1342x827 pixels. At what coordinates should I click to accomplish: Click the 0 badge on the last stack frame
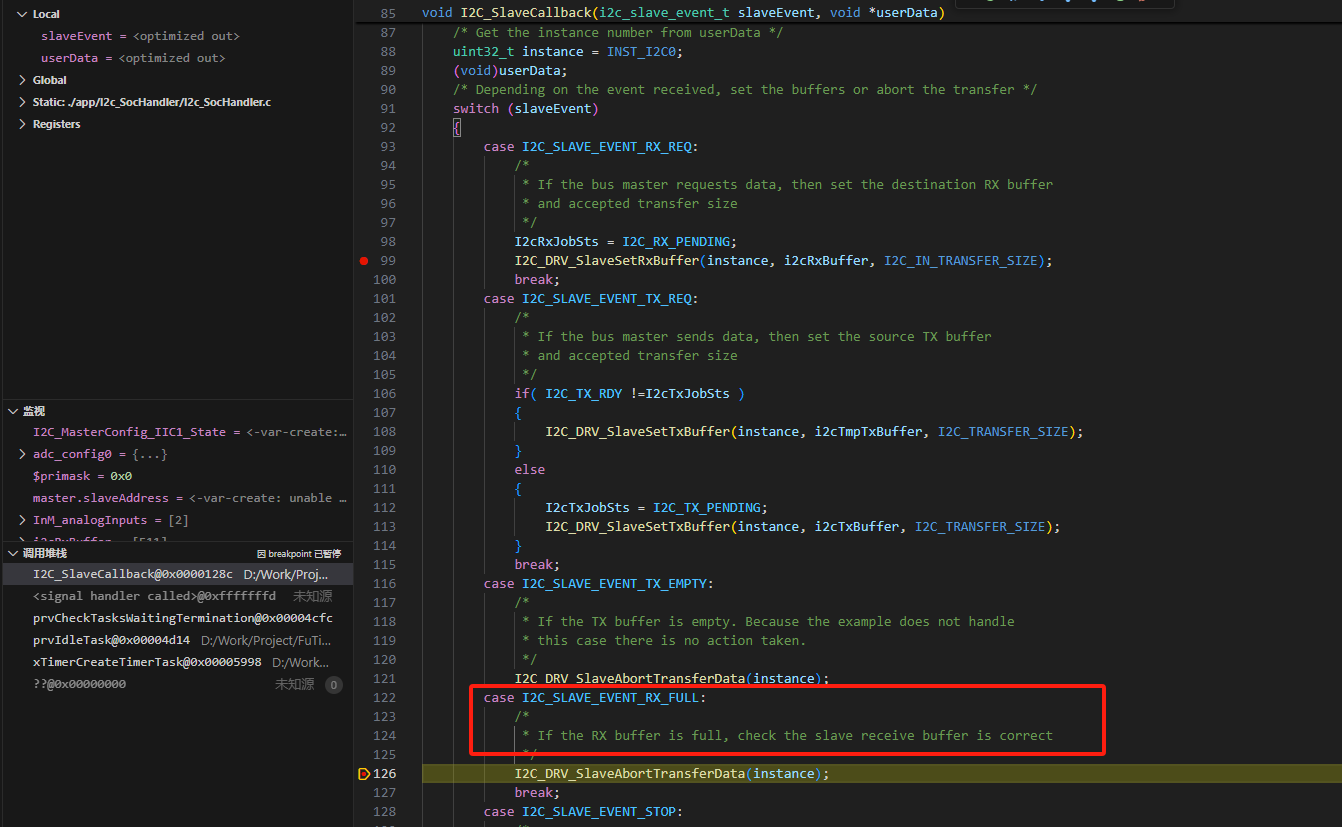334,685
